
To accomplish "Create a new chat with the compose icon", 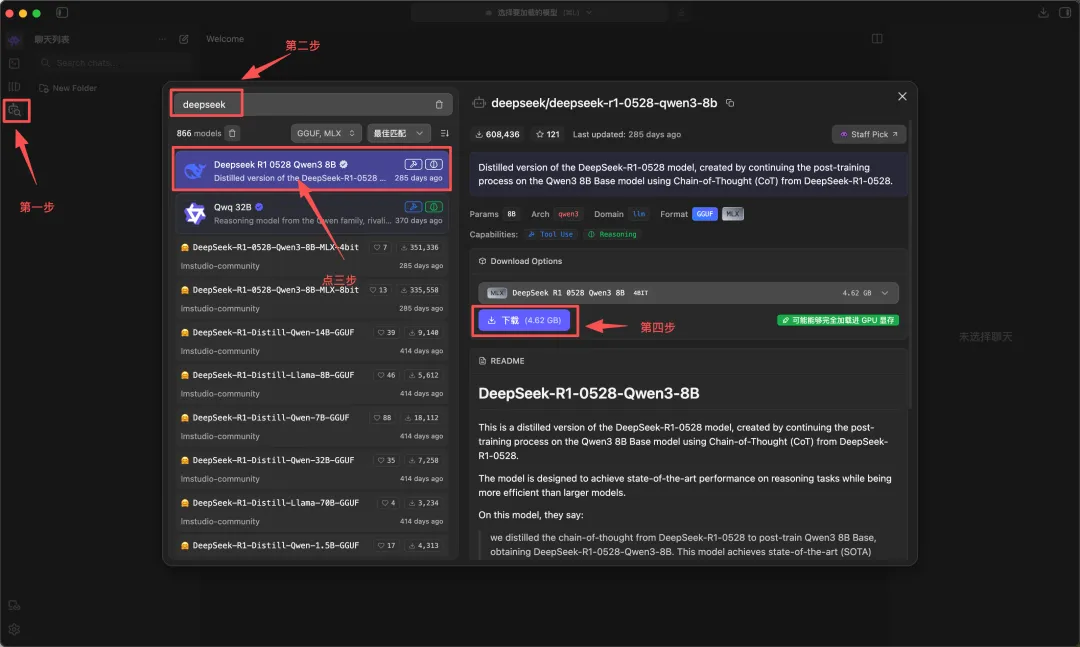I will (x=184, y=39).
